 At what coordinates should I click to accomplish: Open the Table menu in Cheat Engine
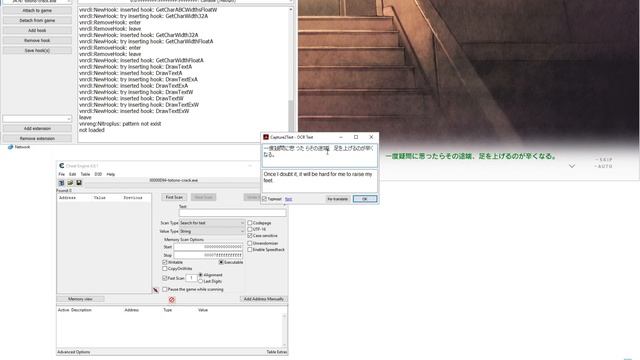click(x=85, y=174)
